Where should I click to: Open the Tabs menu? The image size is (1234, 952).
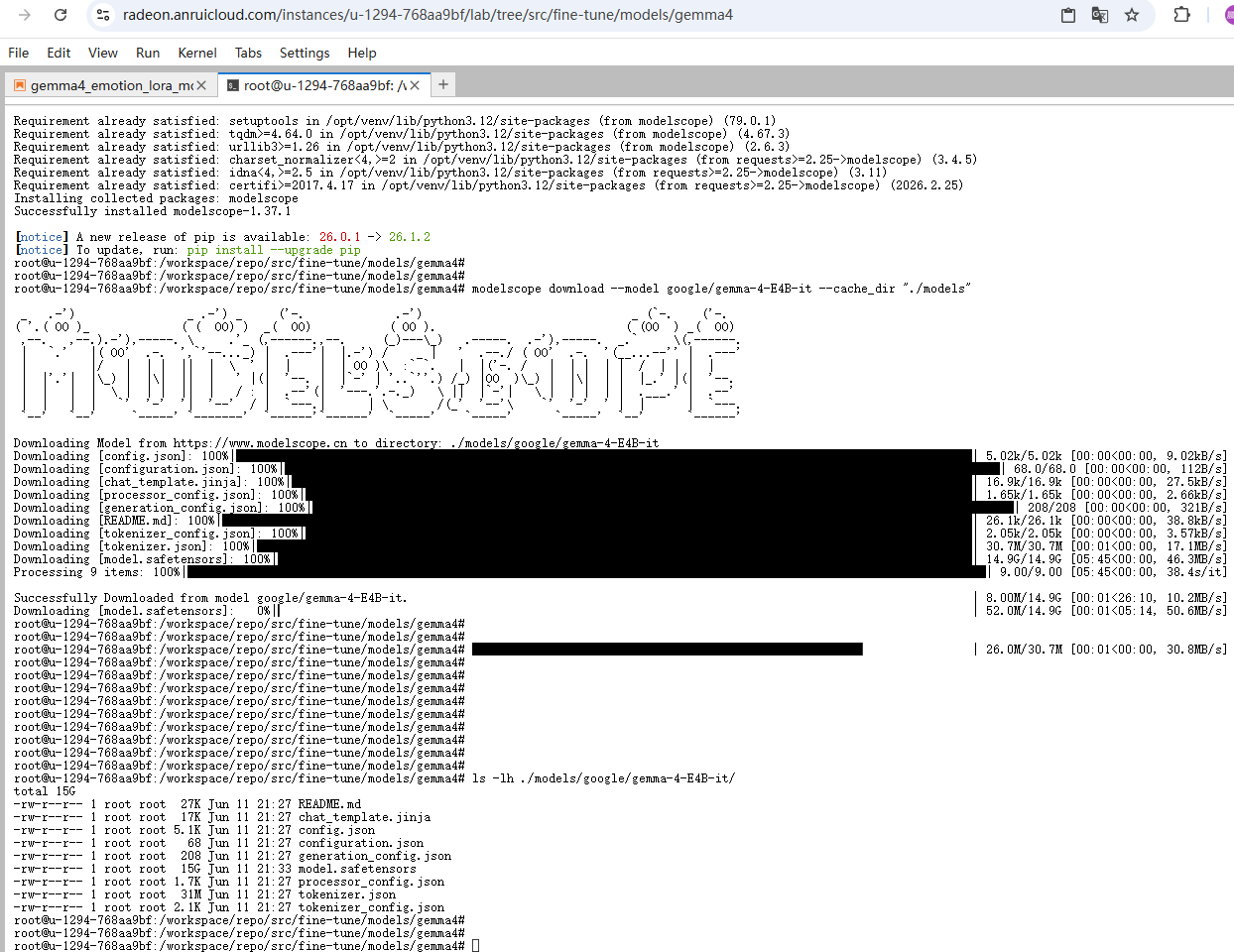pyautogui.click(x=248, y=53)
